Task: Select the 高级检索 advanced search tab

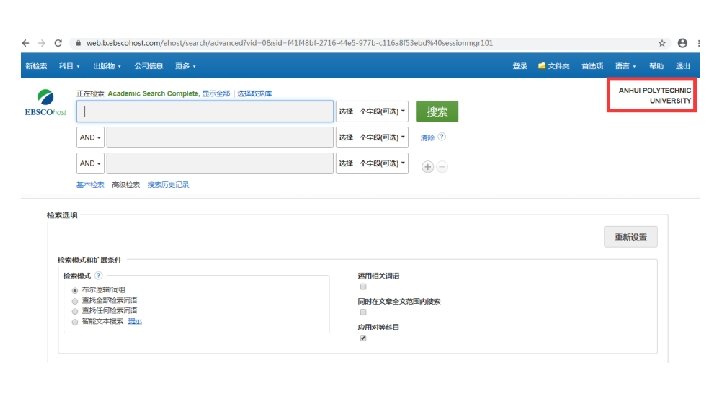Action: 125,185
